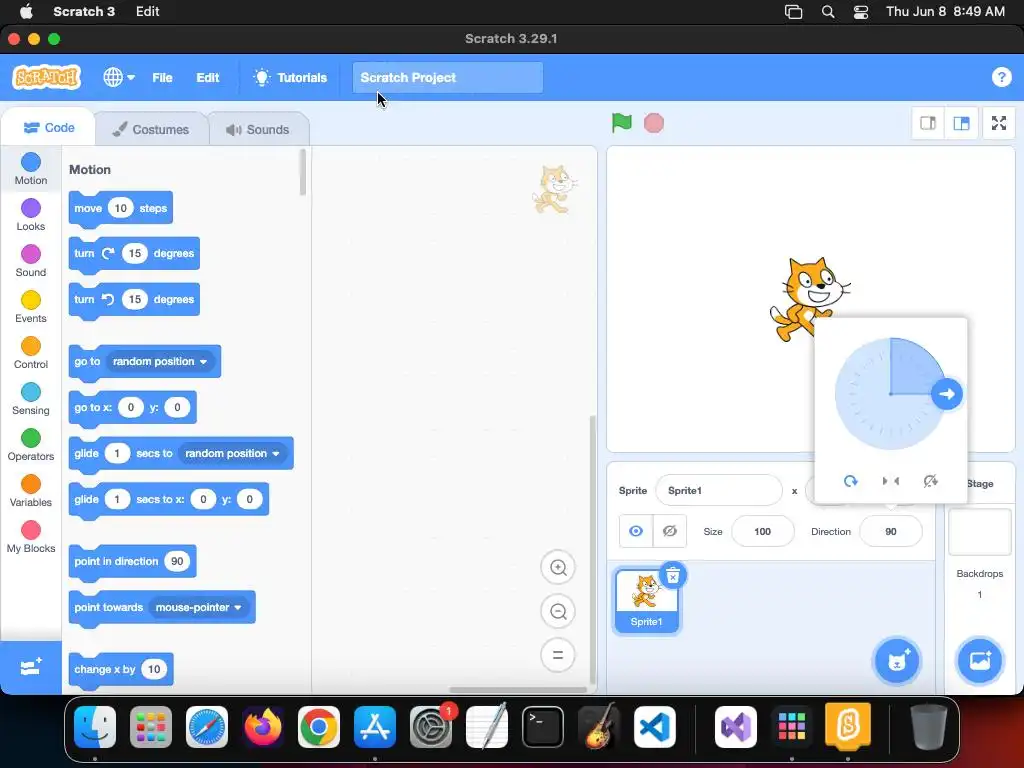Viewport: 1024px width, 768px height.
Task: Select the Control block category
Action: pos(31,353)
